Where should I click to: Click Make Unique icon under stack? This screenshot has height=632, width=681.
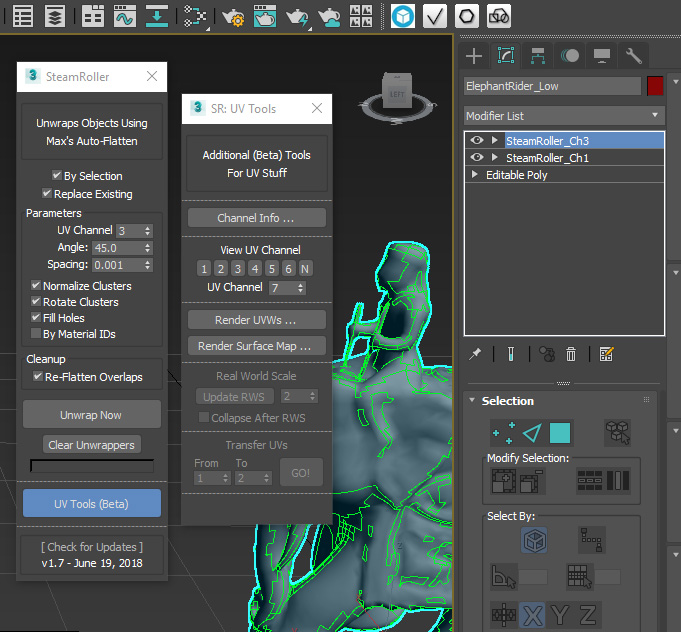pos(547,354)
